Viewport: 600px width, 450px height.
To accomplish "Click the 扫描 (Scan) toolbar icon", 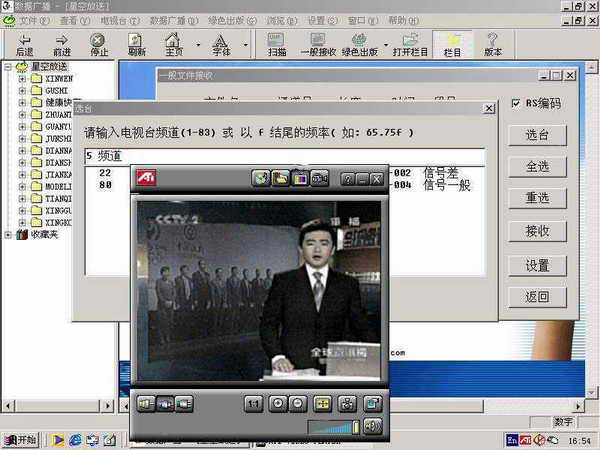I will pos(277,46).
